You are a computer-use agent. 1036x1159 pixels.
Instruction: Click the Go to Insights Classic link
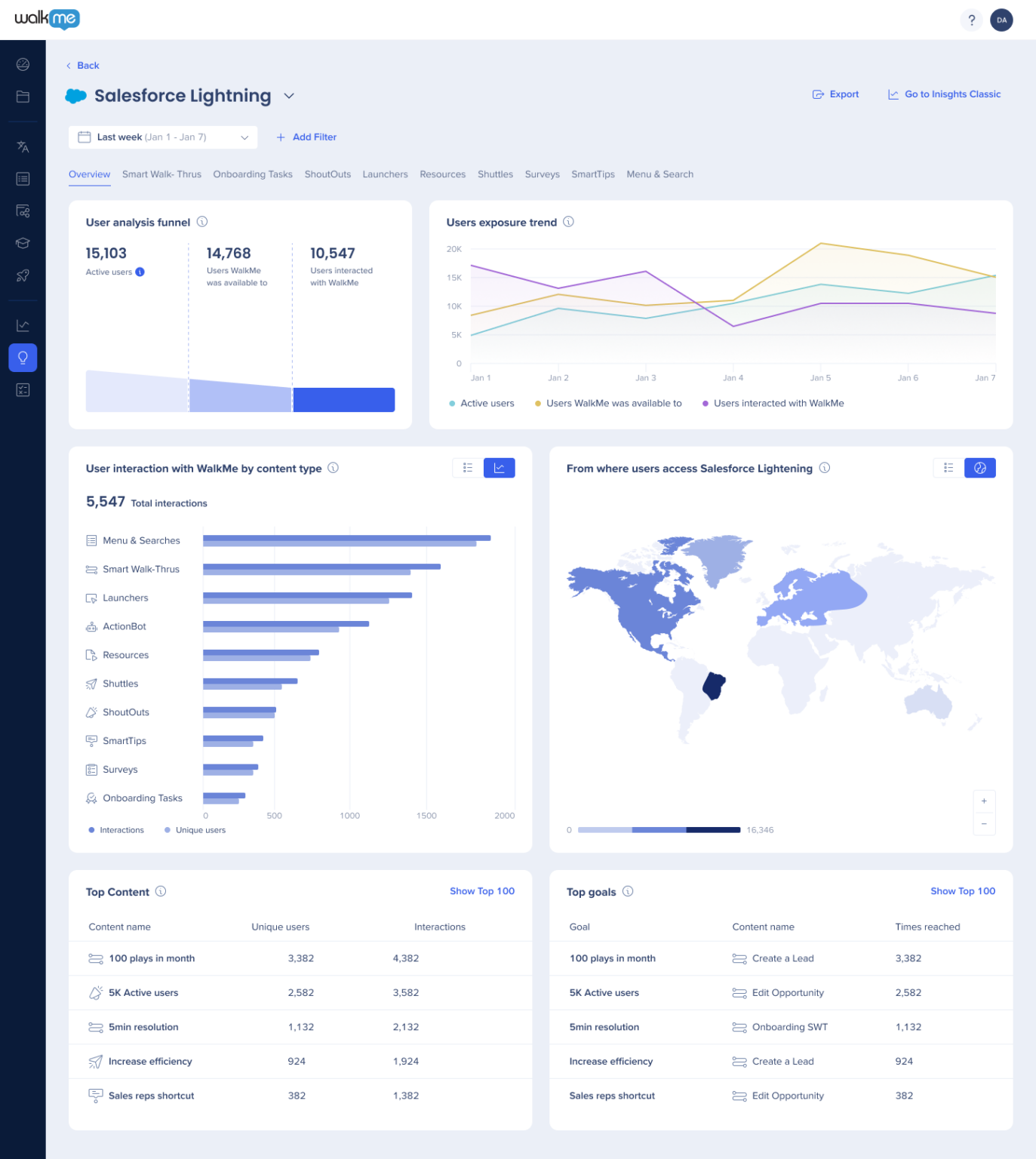[x=944, y=94]
